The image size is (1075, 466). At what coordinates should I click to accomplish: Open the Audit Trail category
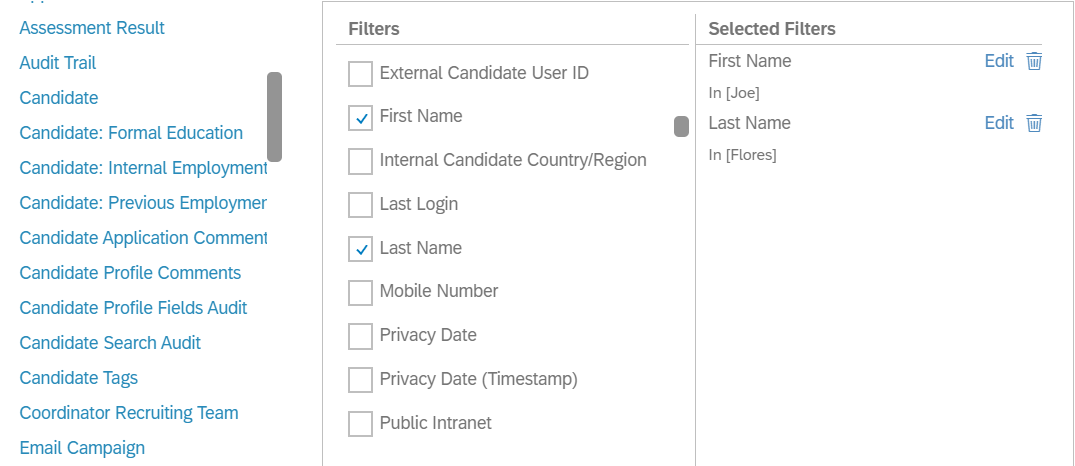pos(58,63)
